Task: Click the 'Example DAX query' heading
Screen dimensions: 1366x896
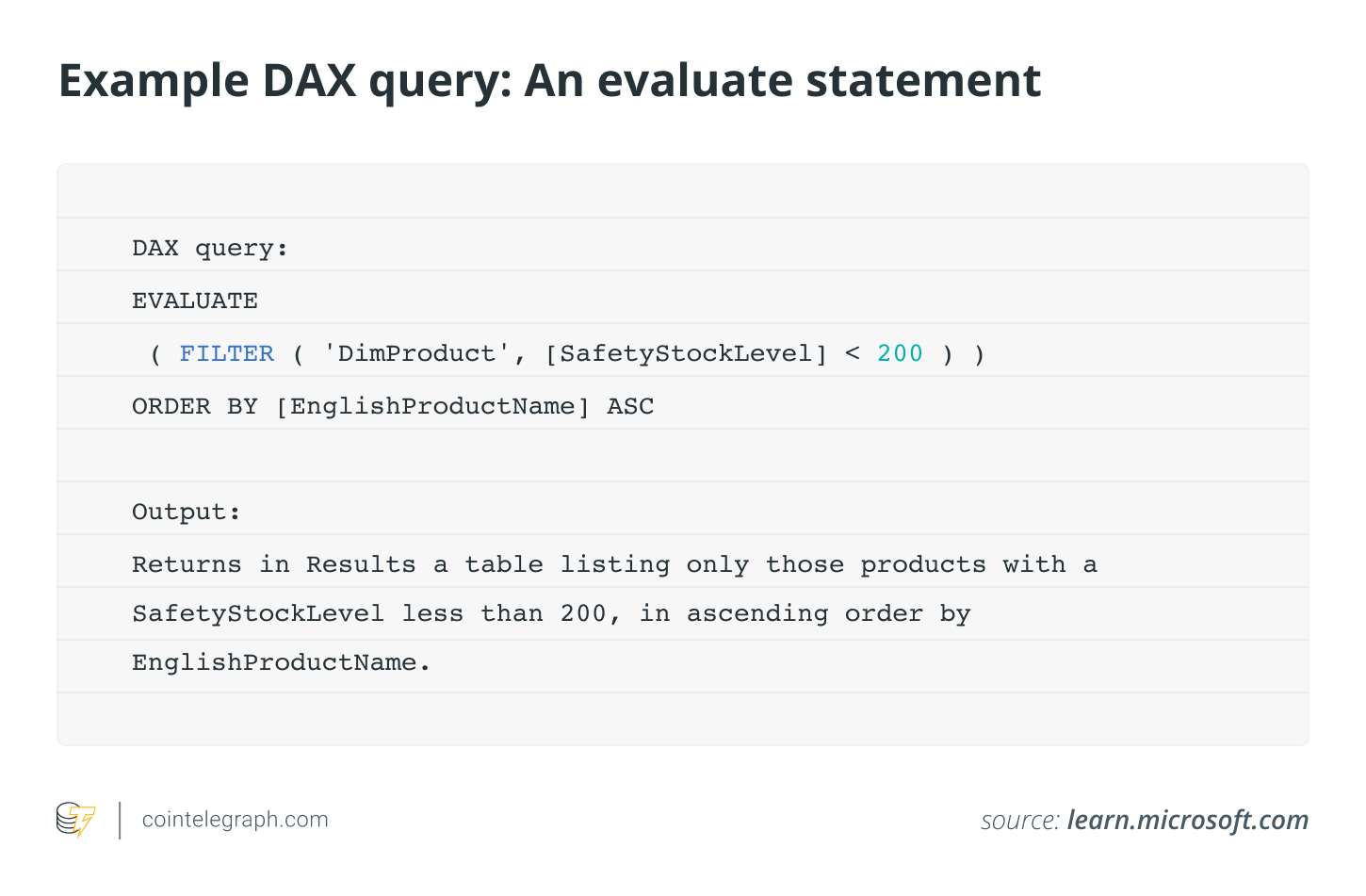Action: click(549, 81)
